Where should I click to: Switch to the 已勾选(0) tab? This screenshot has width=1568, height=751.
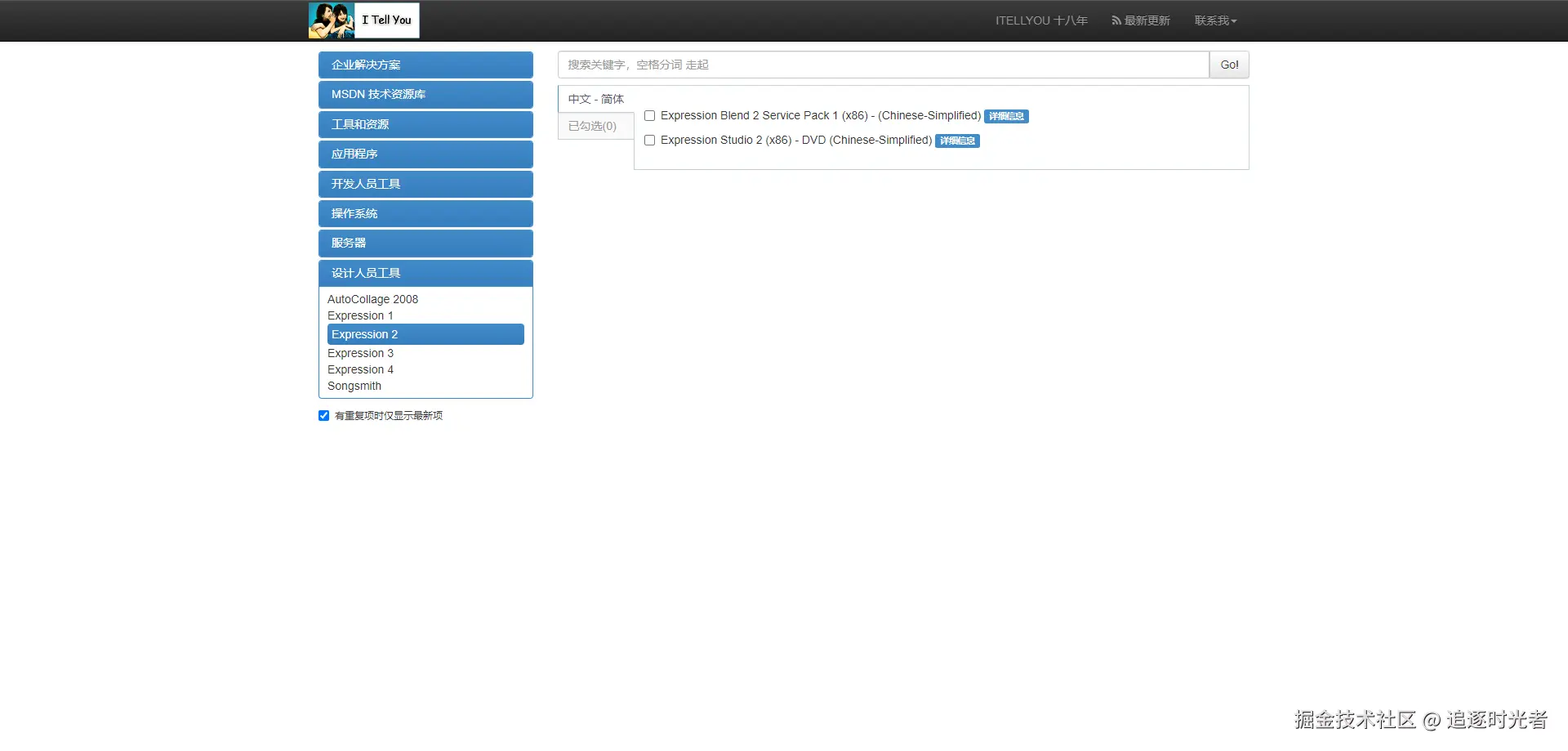coord(593,126)
